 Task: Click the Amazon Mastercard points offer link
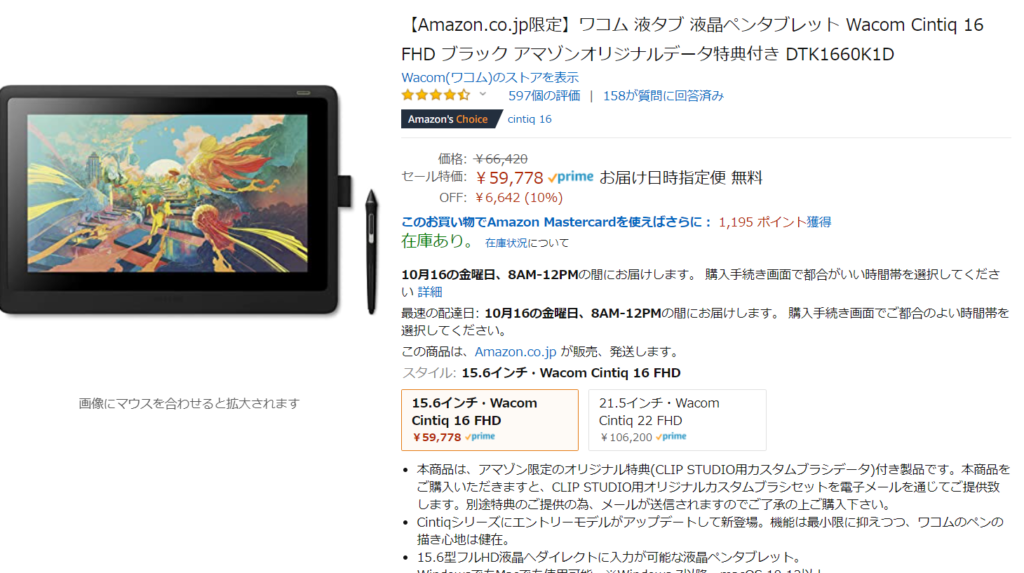556,222
